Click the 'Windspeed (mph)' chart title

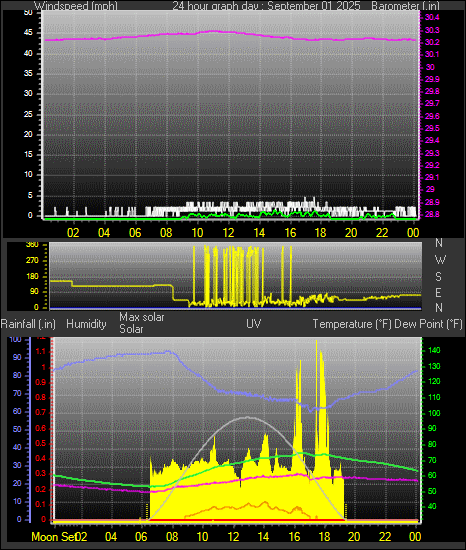[x=76, y=5]
